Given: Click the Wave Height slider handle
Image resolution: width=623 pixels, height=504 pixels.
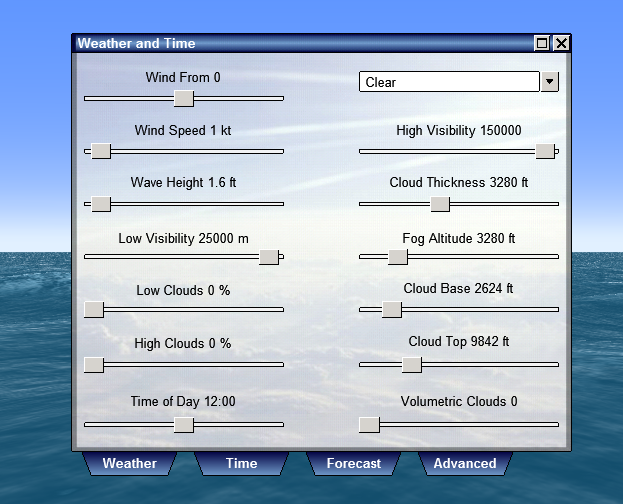Looking at the screenshot, I should 101,204.
